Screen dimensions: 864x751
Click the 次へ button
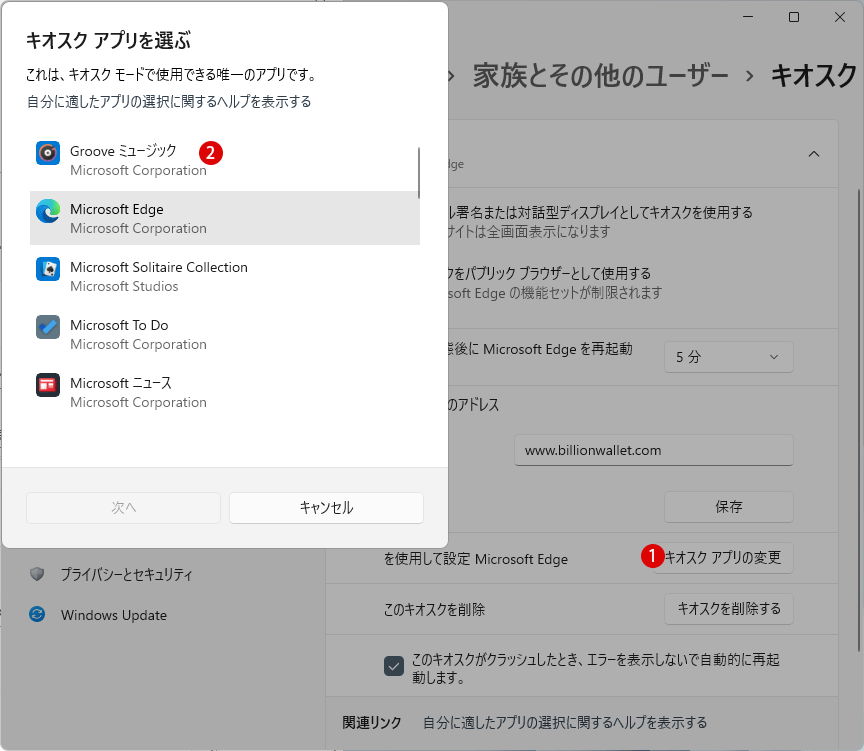tap(123, 507)
